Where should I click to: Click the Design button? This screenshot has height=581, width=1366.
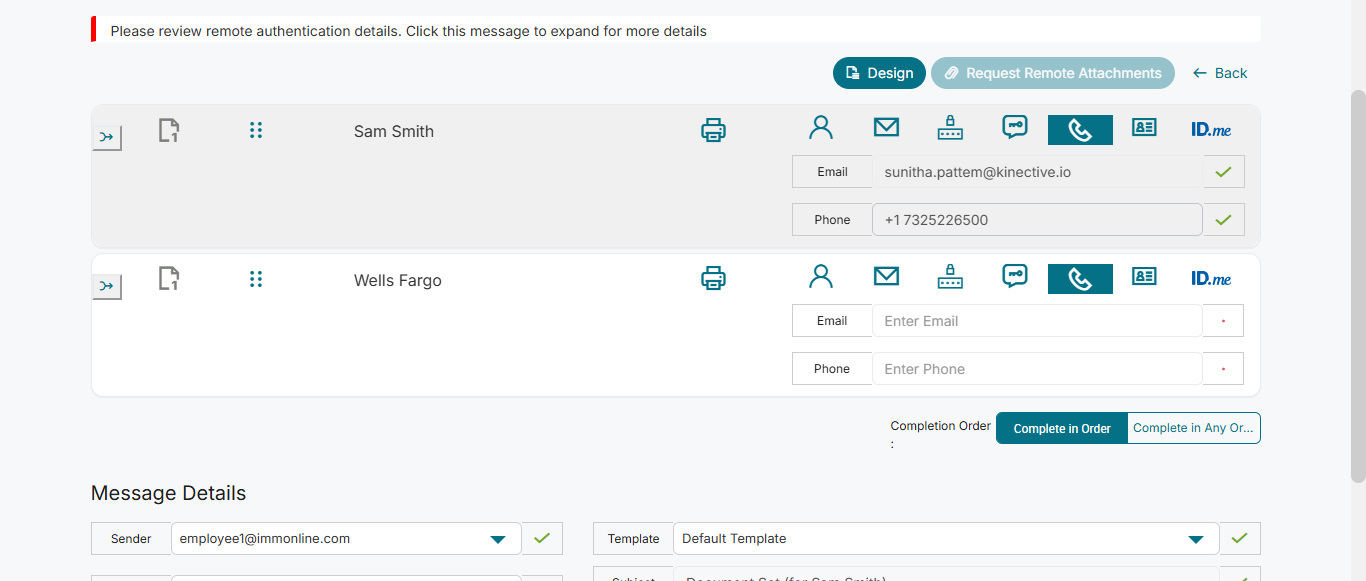(x=879, y=73)
